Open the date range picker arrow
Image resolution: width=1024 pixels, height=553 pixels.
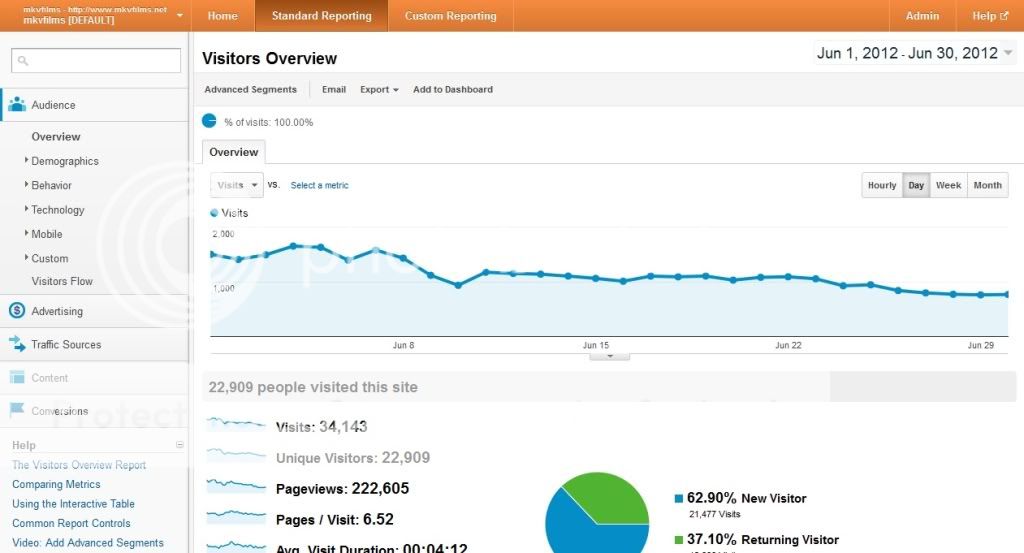click(1008, 54)
